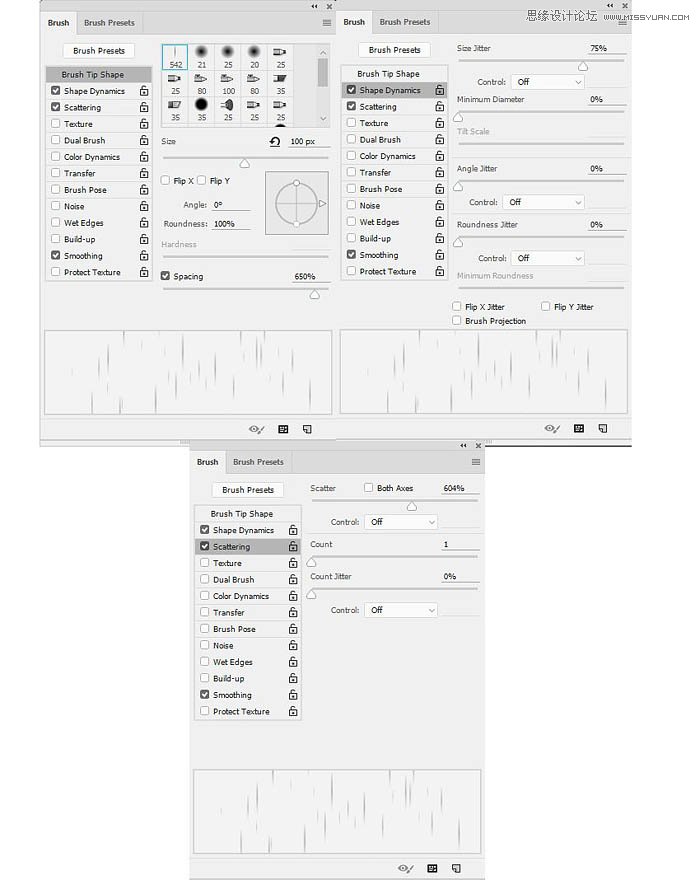Click eye preview icon under Size Jitter panel
This screenshot has width=700, height=880.
tap(551, 428)
